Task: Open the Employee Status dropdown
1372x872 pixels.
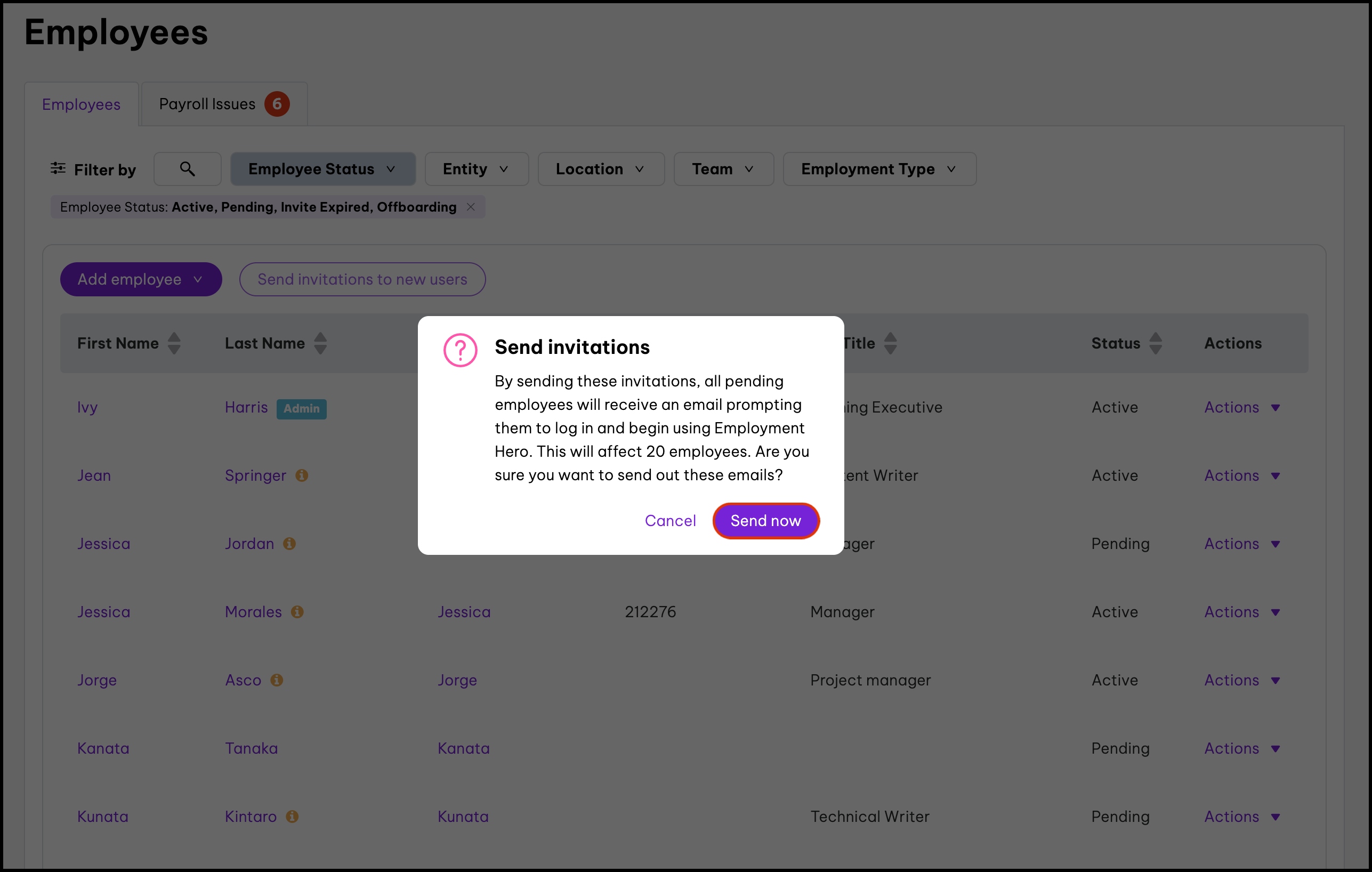Action: point(322,169)
